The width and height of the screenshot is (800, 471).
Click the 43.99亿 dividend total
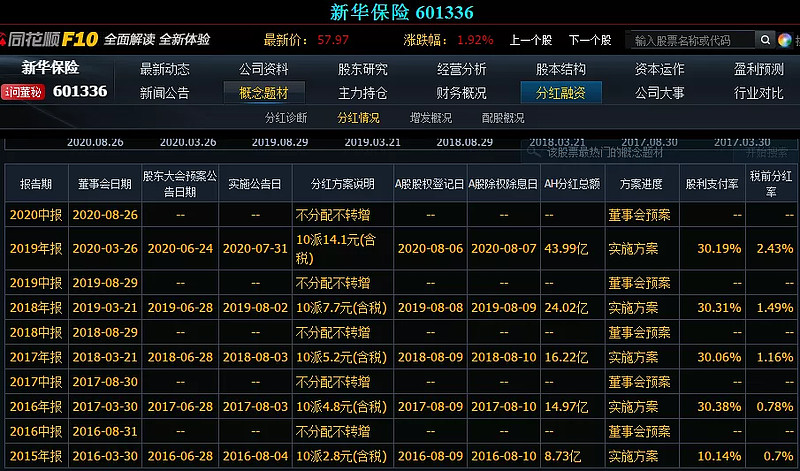(566, 249)
